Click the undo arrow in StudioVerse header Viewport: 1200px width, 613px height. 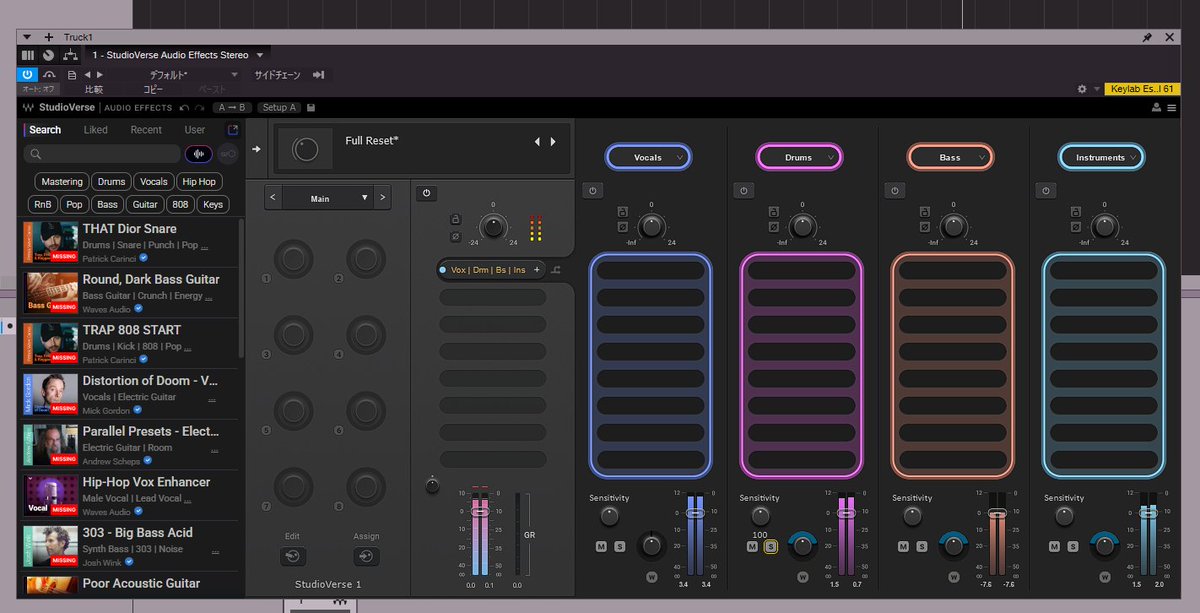[x=183, y=108]
